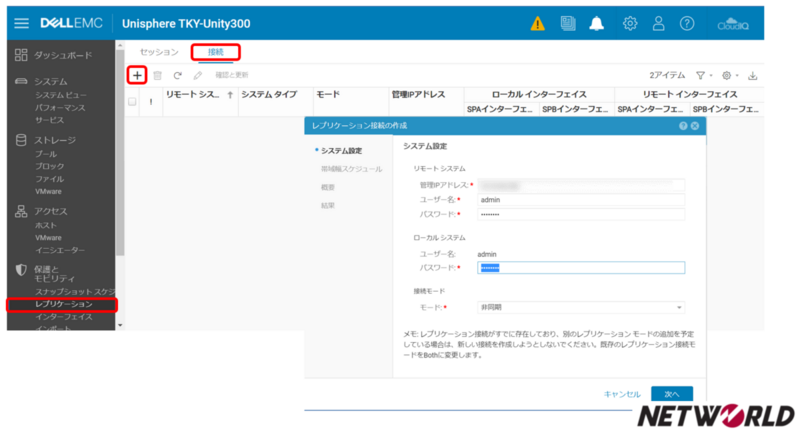The width and height of the screenshot is (800, 431).
Task: Click the remote 管理IPアドレス input field
Action: [x=581, y=185]
